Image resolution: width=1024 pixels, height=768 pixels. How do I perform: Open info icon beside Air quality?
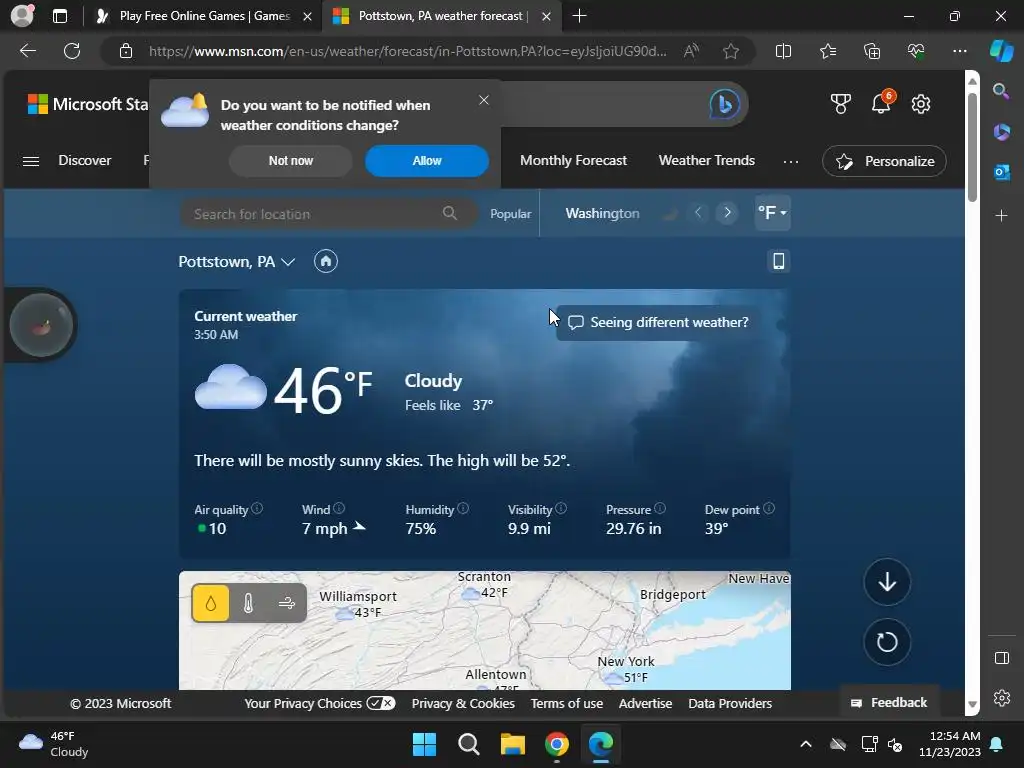tap(257, 508)
